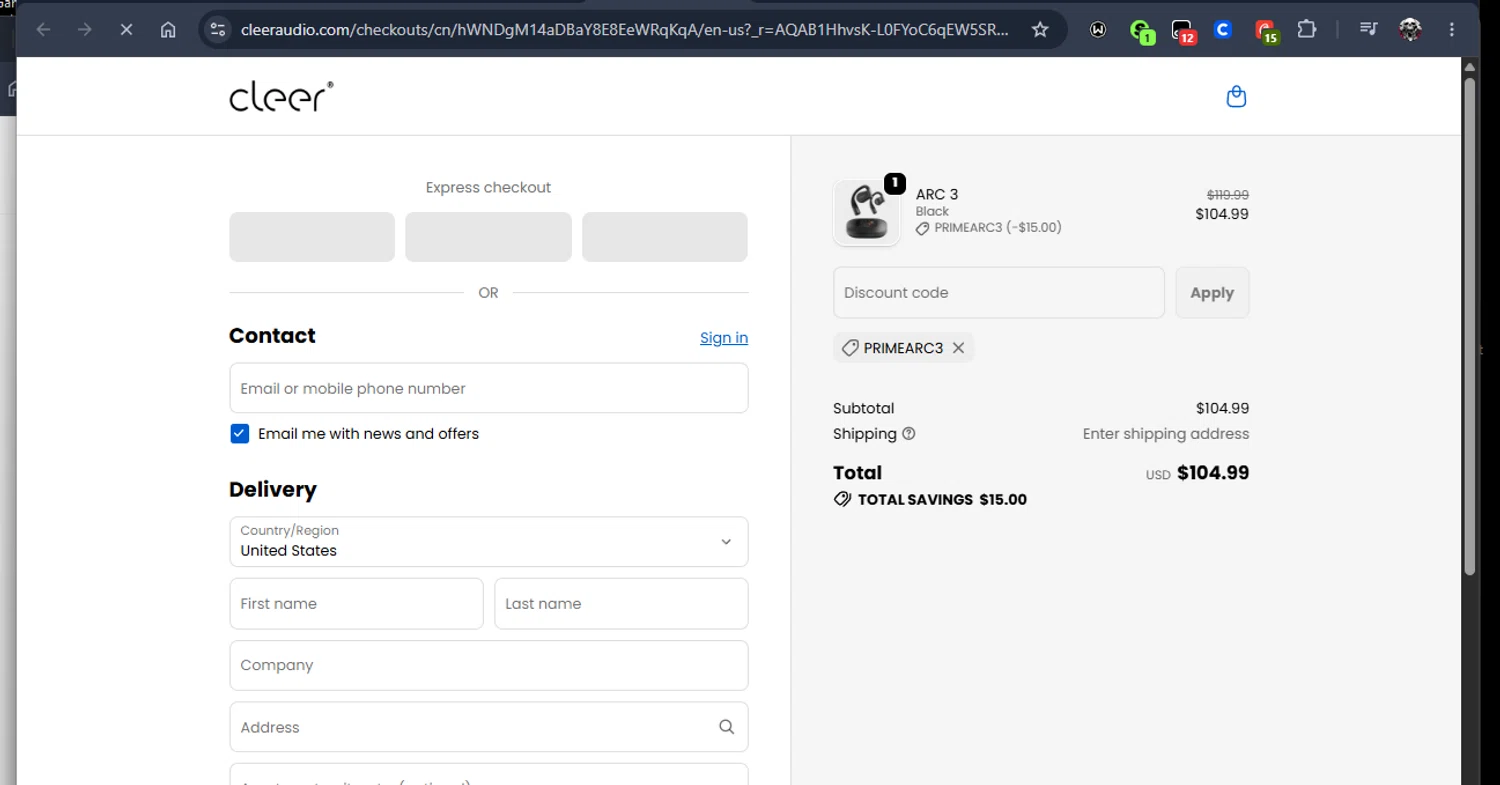Open the Country/Region dropdown

488,542
